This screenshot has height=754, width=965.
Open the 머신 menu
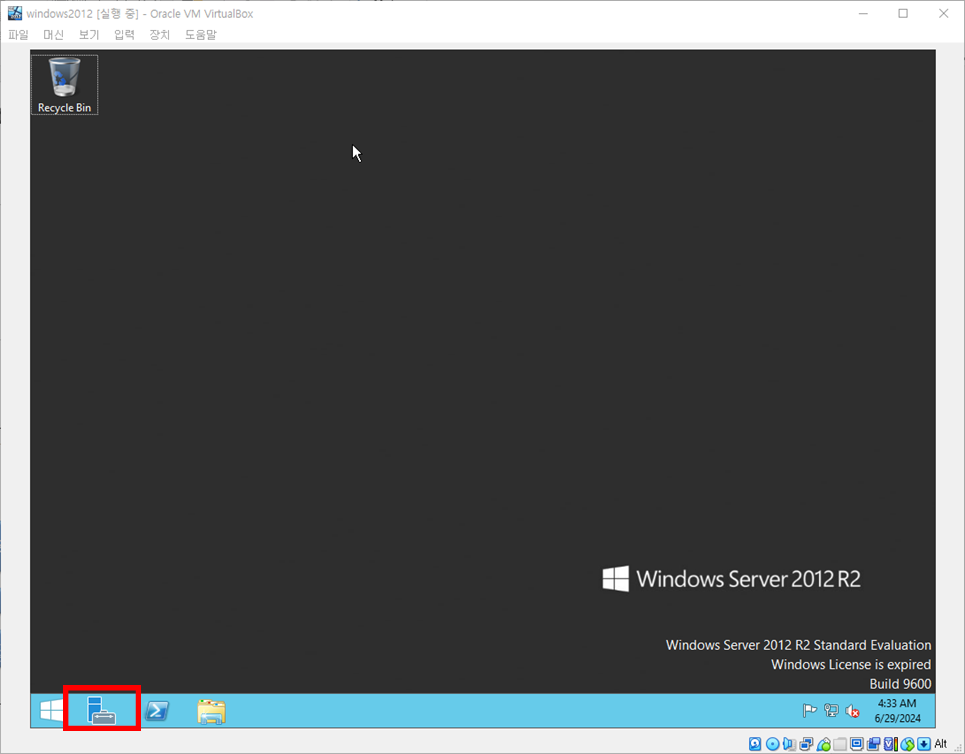(54, 34)
